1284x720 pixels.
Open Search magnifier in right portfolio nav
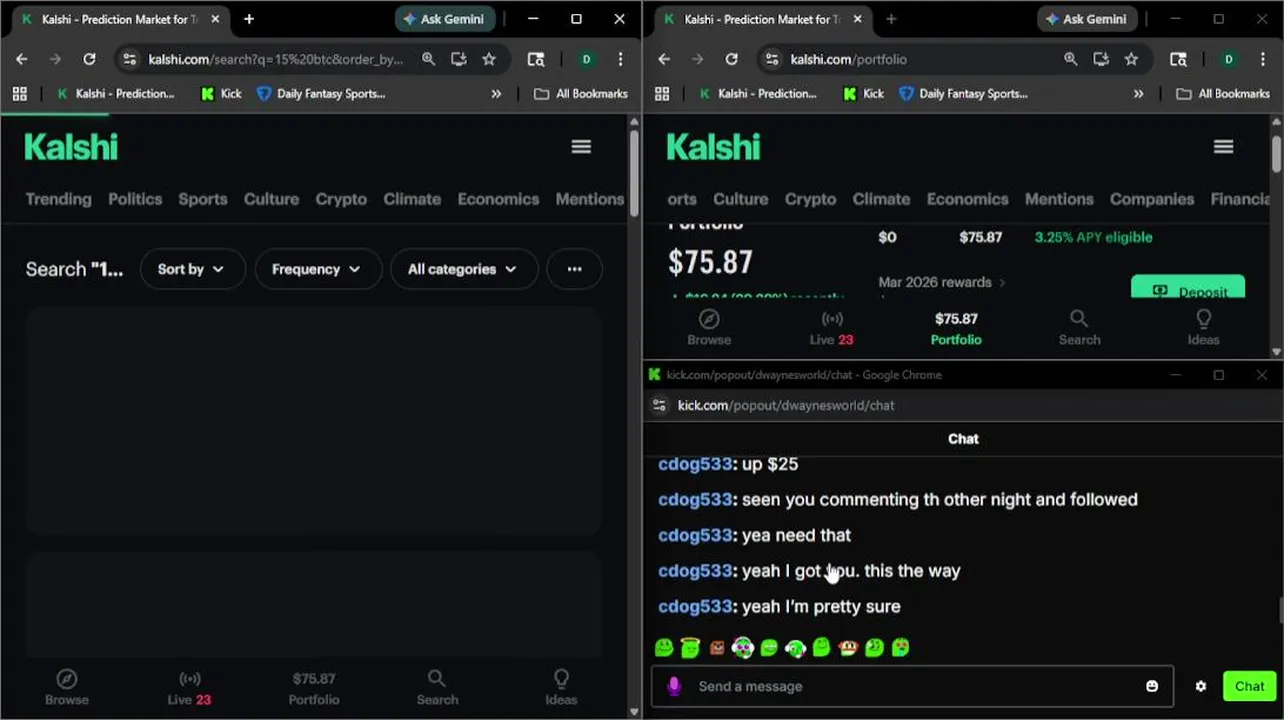[x=1079, y=319]
